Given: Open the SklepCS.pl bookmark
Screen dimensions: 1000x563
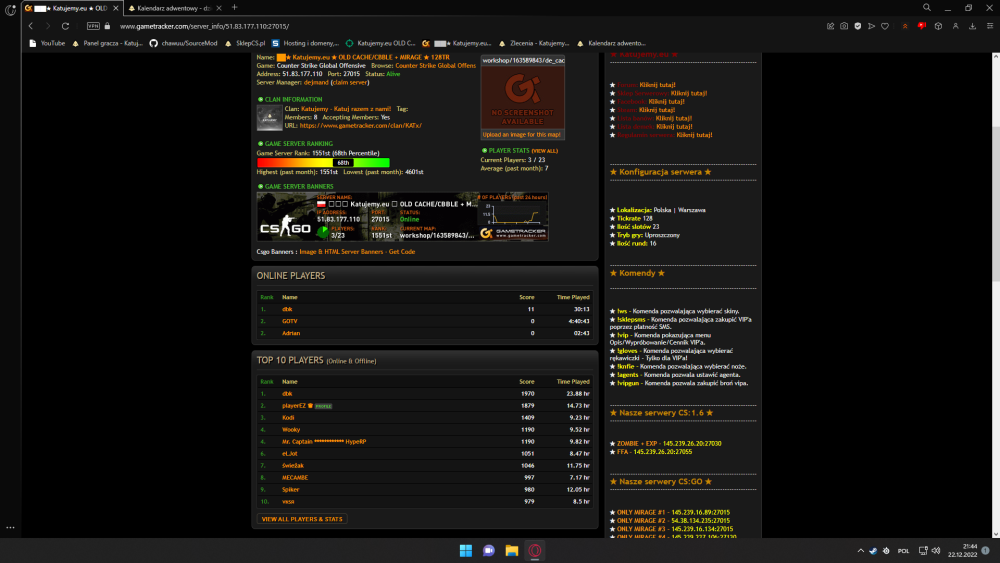Looking at the screenshot, I should click(245, 43).
